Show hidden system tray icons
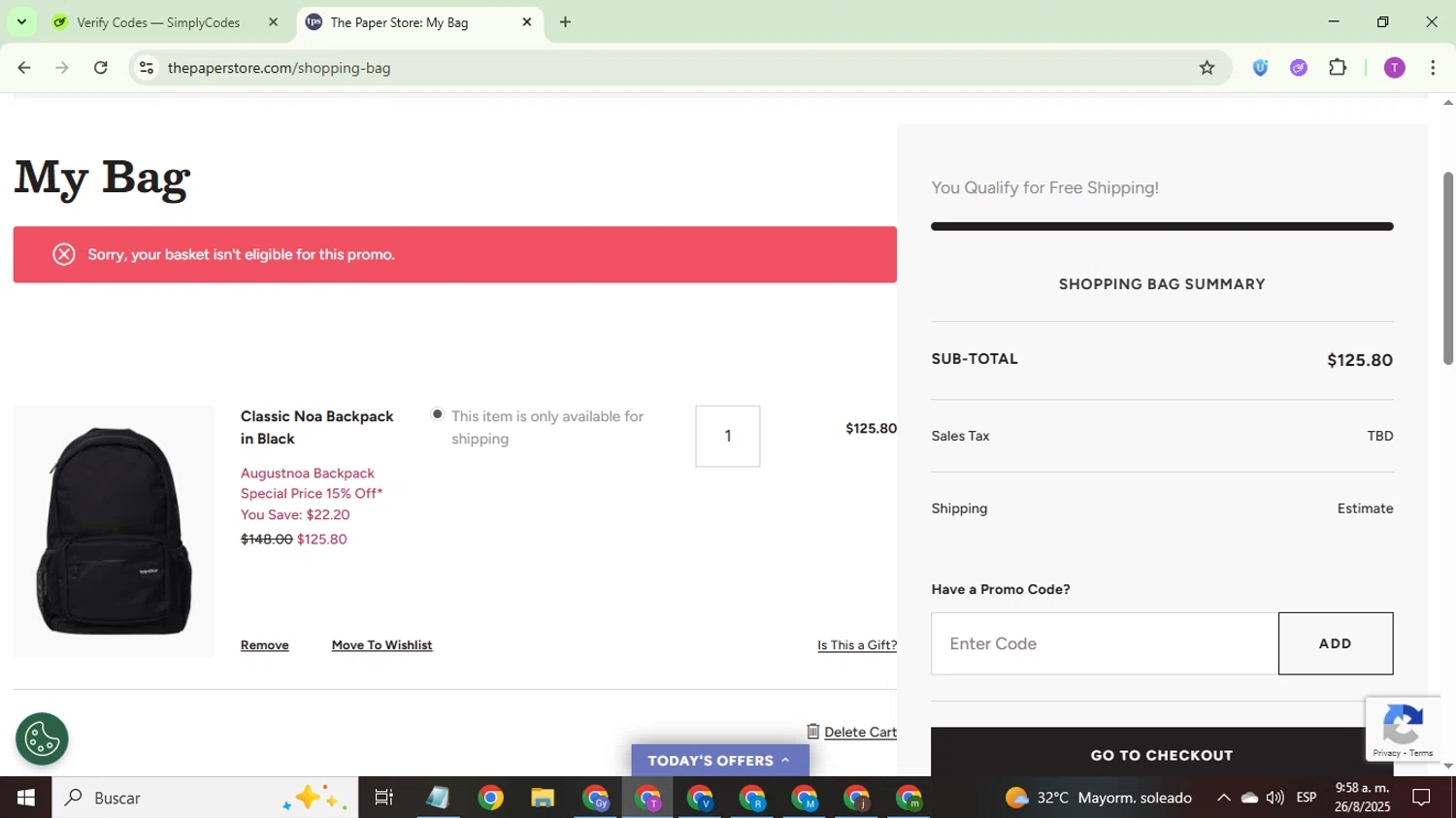1456x818 pixels. click(x=1223, y=798)
